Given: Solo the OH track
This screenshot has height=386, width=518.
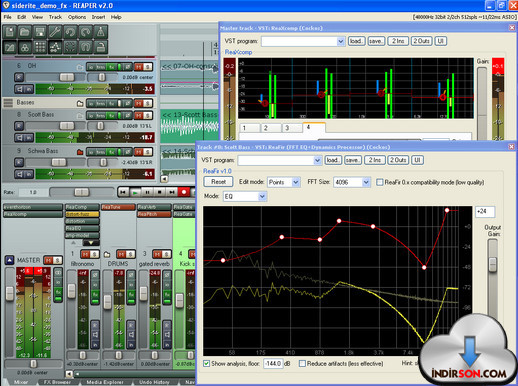Looking at the screenshot, I should click(148, 67).
